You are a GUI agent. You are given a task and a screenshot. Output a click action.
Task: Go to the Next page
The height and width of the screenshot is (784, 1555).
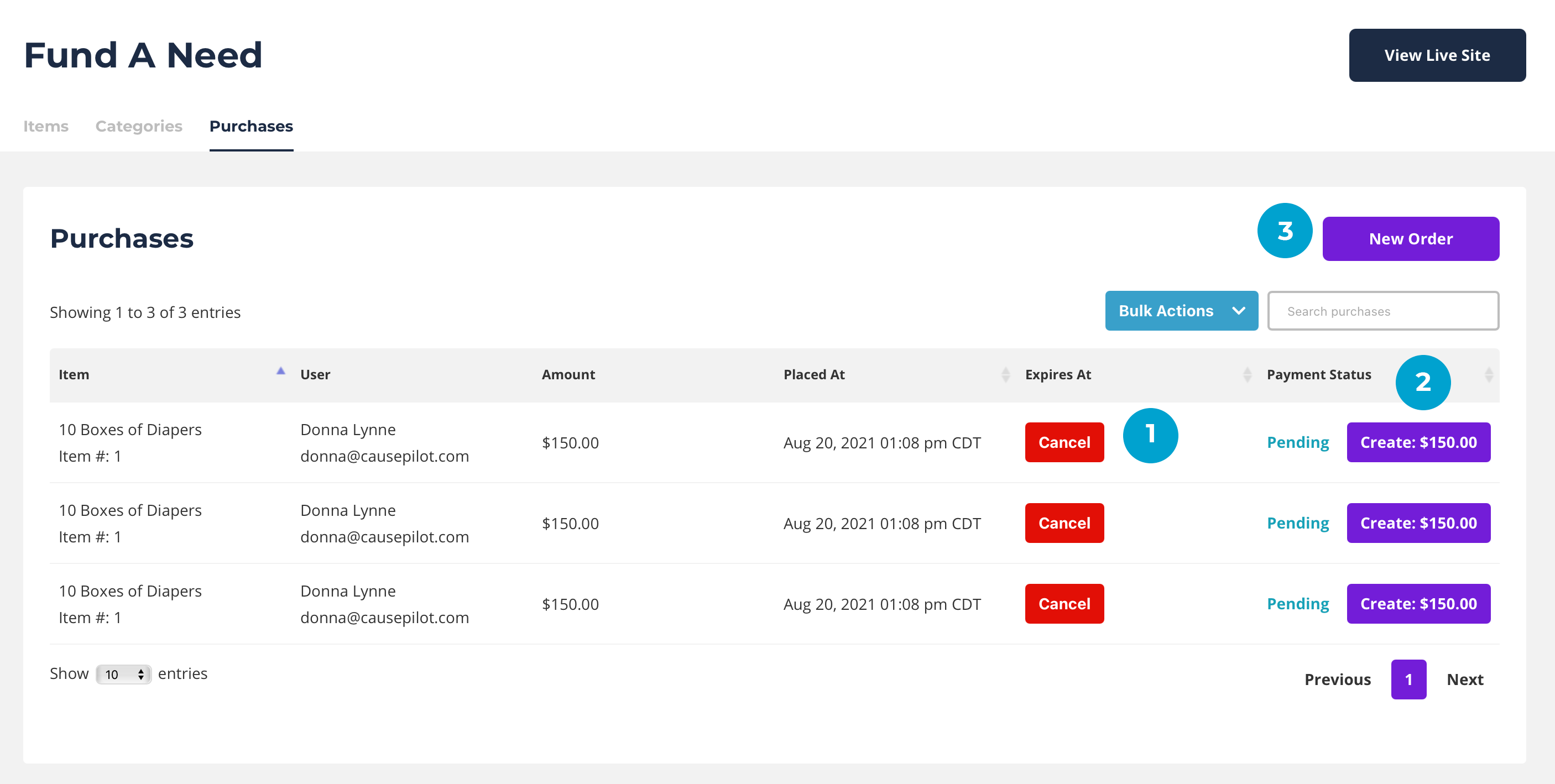1464,680
